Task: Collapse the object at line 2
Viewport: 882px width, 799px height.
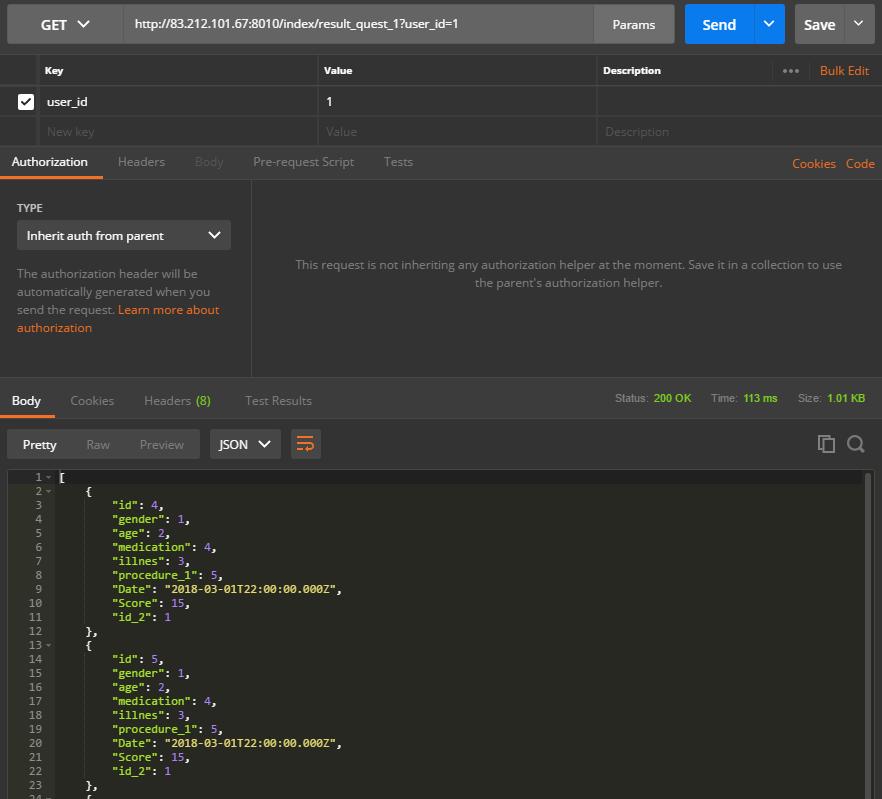Action: tap(48, 491)
